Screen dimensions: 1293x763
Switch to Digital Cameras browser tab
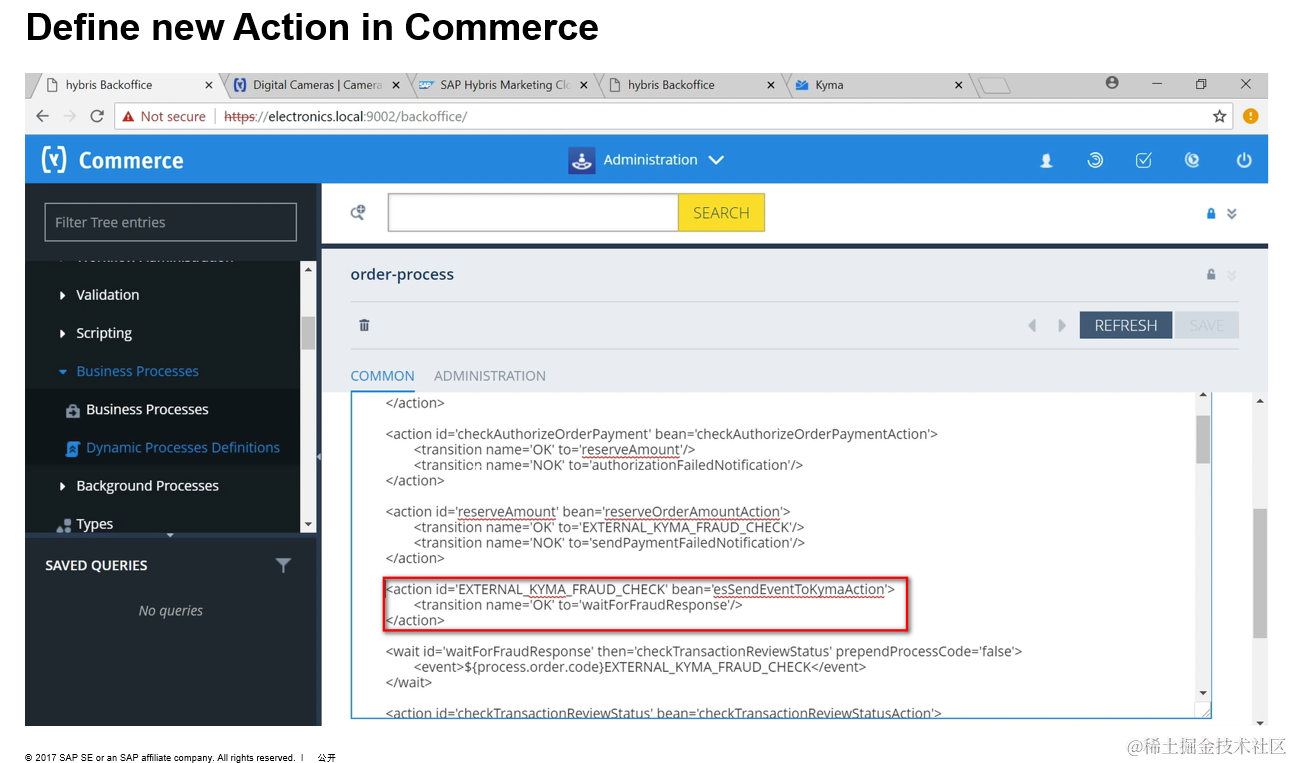point(316,85)
